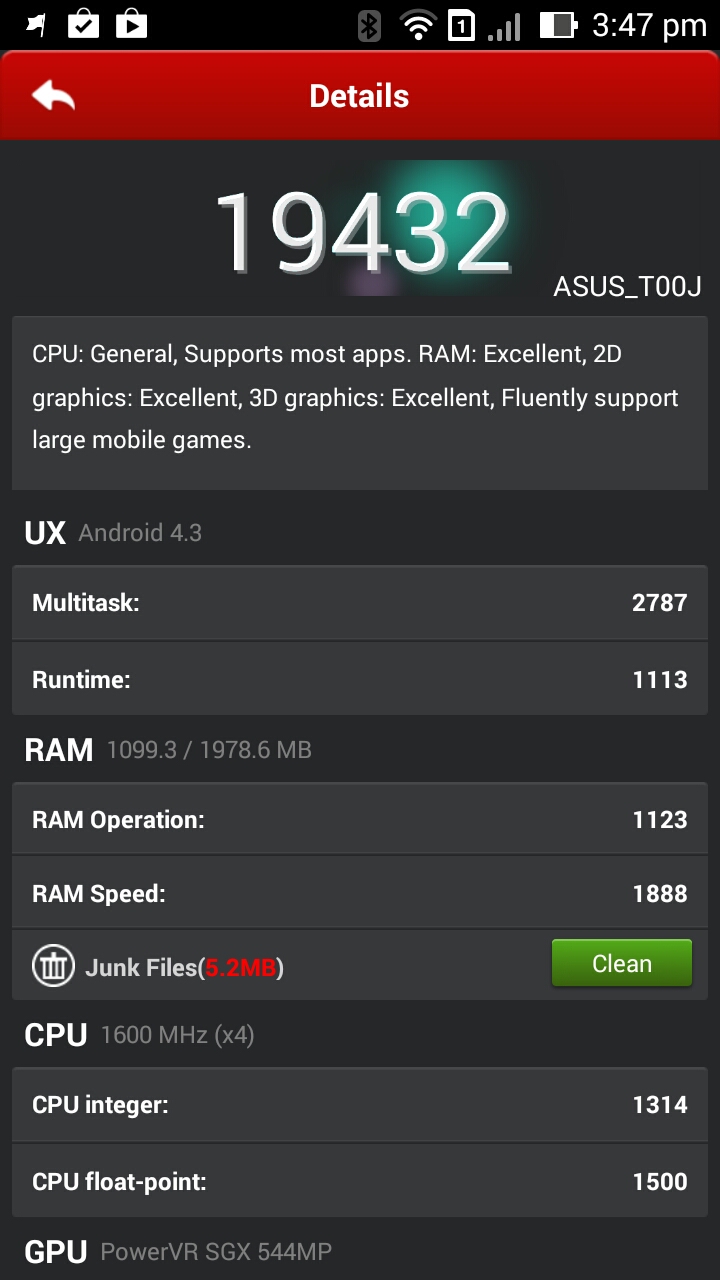Tap the Wi-Fi signal status icon
The image size is (720, 1280).
418,25
